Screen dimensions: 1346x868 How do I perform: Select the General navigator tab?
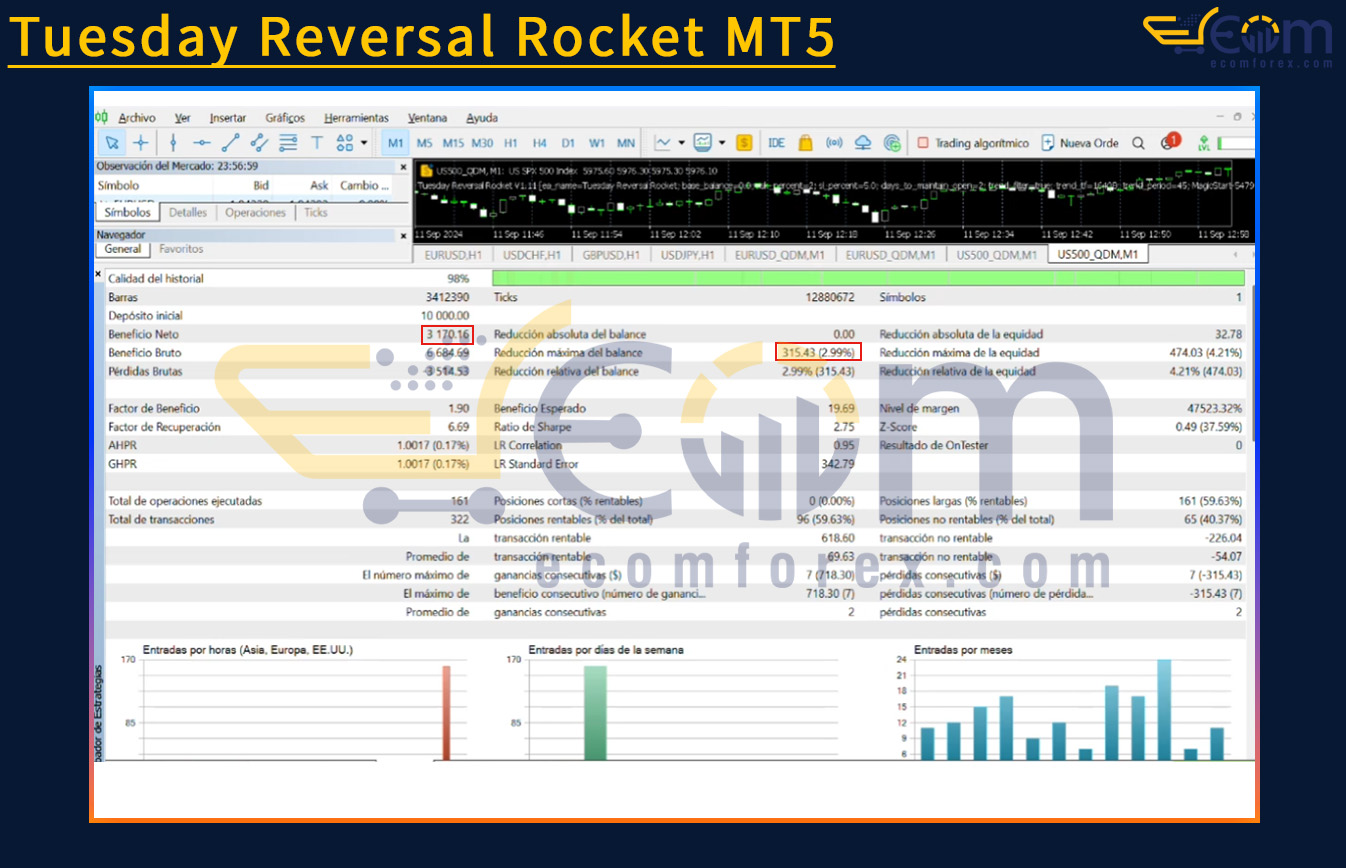pos(123,249)
